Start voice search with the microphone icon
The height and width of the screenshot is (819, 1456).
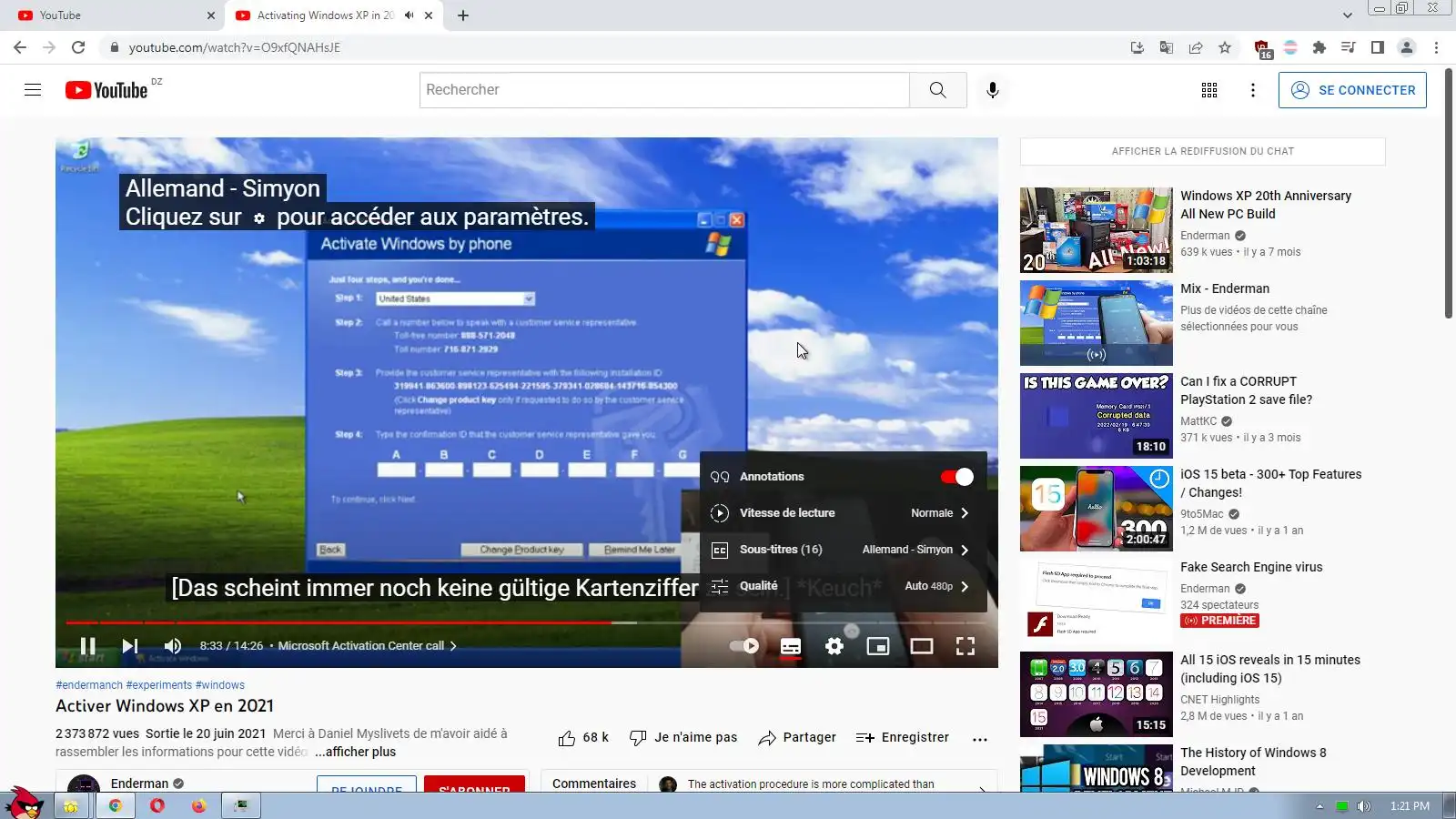pyautogui.click(x=993, y=90)
